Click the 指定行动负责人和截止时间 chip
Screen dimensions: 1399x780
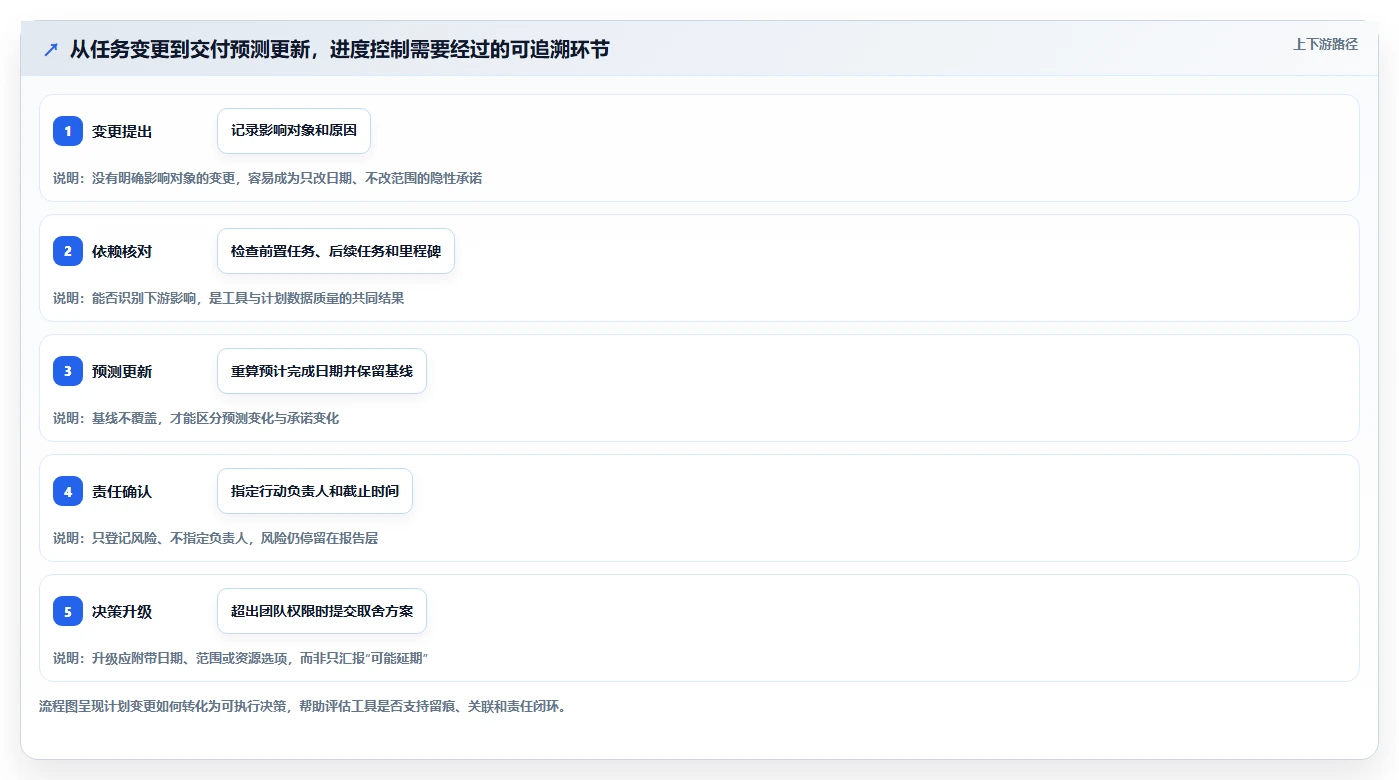[315, 491]
